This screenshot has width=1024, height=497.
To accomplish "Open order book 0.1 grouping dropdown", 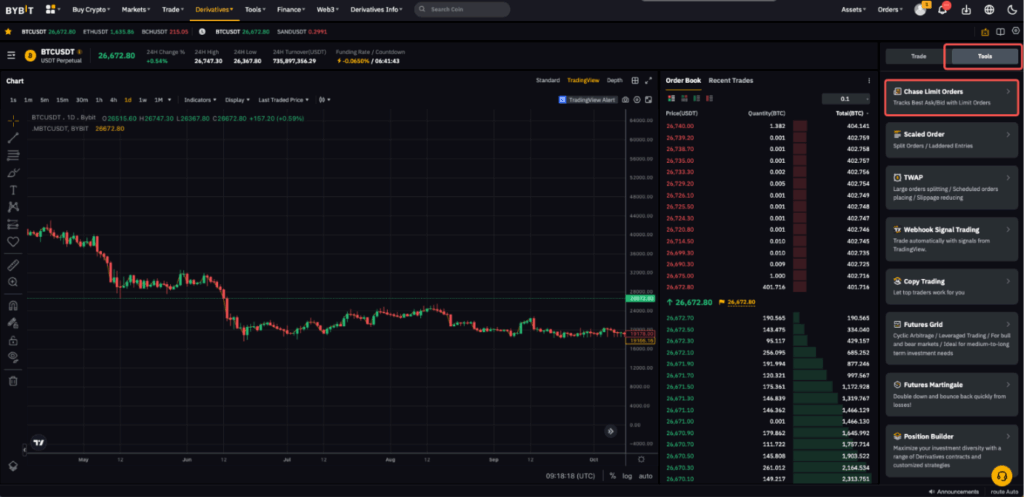I will click(846, 99).
